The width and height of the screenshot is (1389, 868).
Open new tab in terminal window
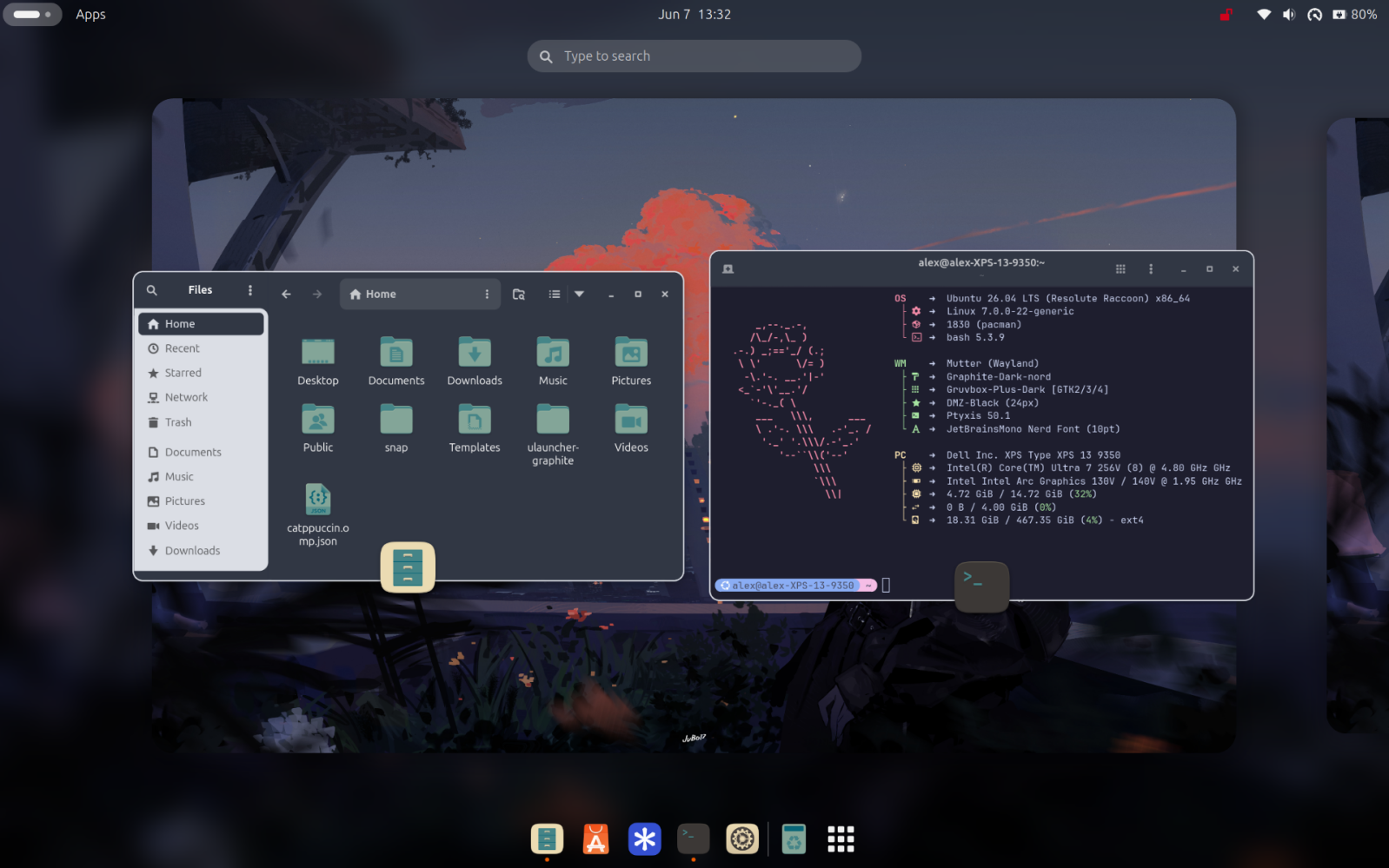pyautogui.click(x=728, y=269)
